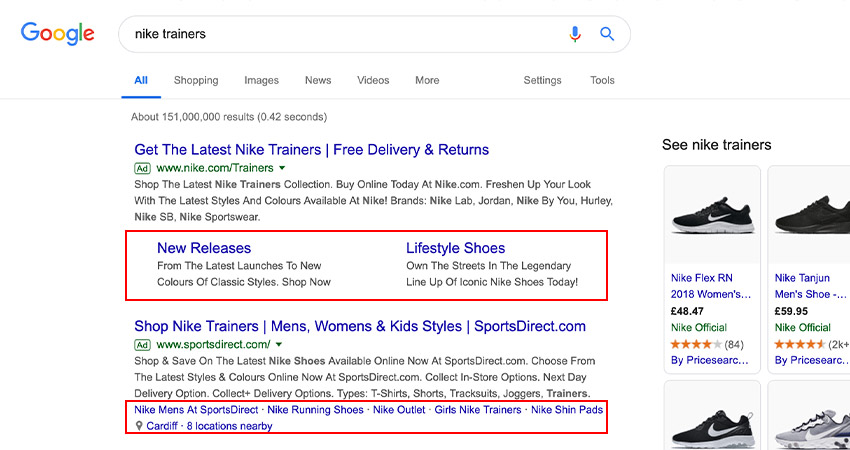The height and width of the screenshot is (450, 850).
Task: Switch to the Images tab
Action: click(x=261, y=80)
